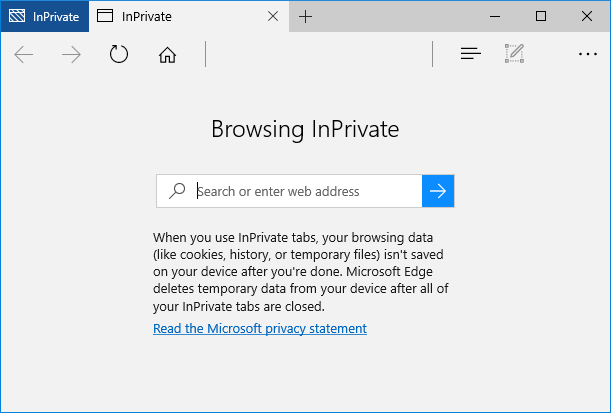Minimize the Edge window
Viewport: 611px width, 413px height.
pos(496,16)
